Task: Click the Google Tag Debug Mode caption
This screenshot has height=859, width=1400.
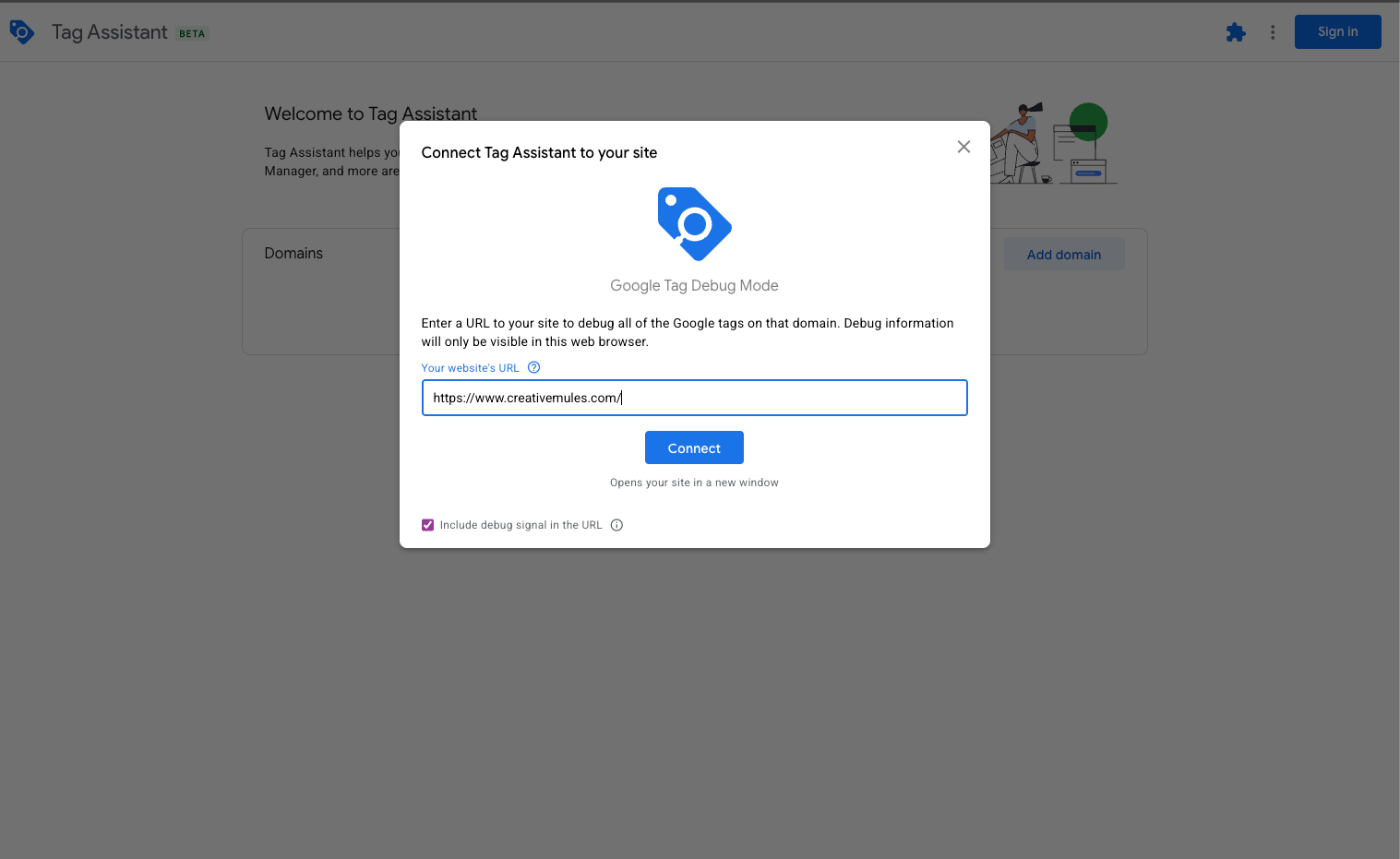Action: (x=694, y=285)
